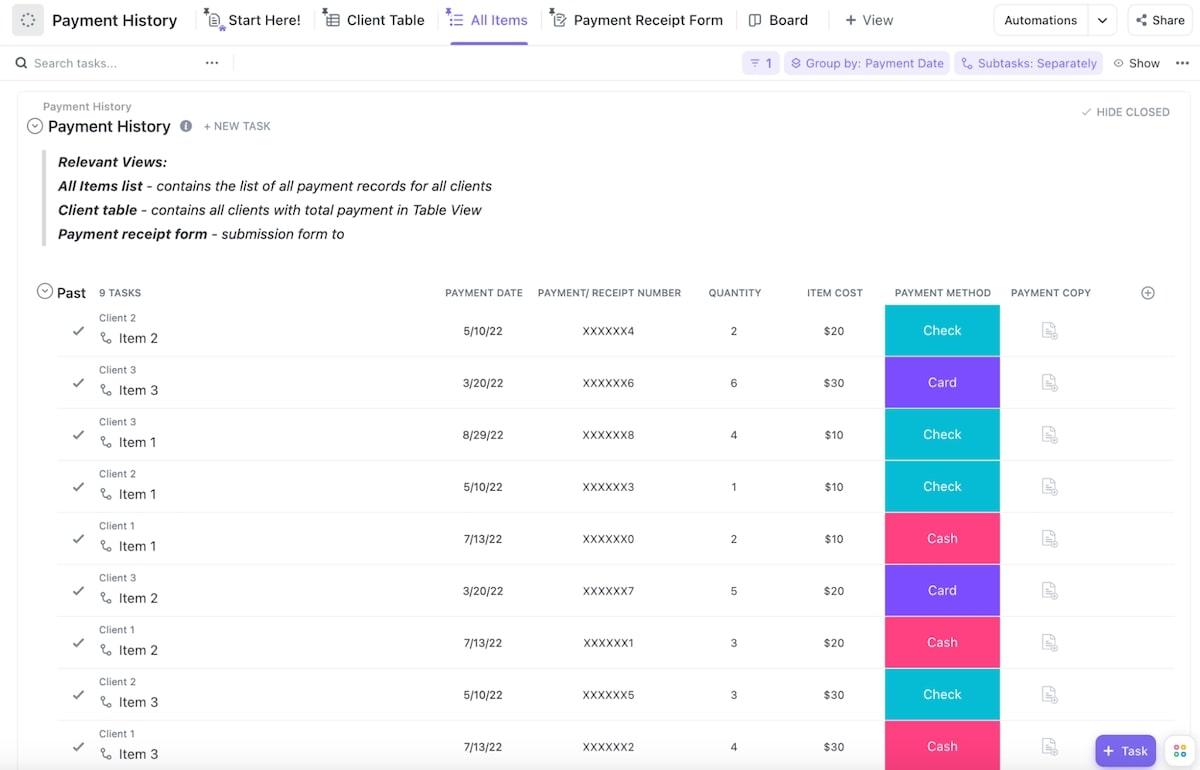
Task: Click the add column plus icon
Action: 1148,293
